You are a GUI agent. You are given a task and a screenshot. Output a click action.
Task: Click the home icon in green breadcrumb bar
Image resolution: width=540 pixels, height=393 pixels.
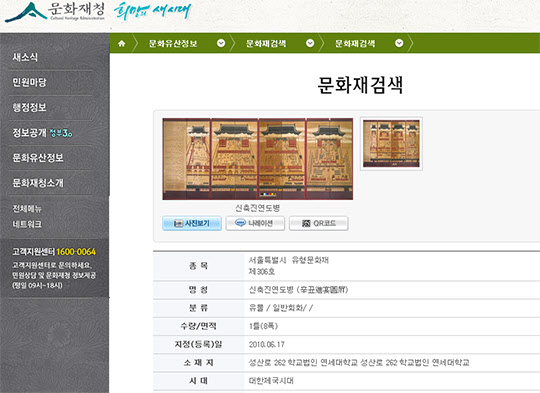click(122, 43)
